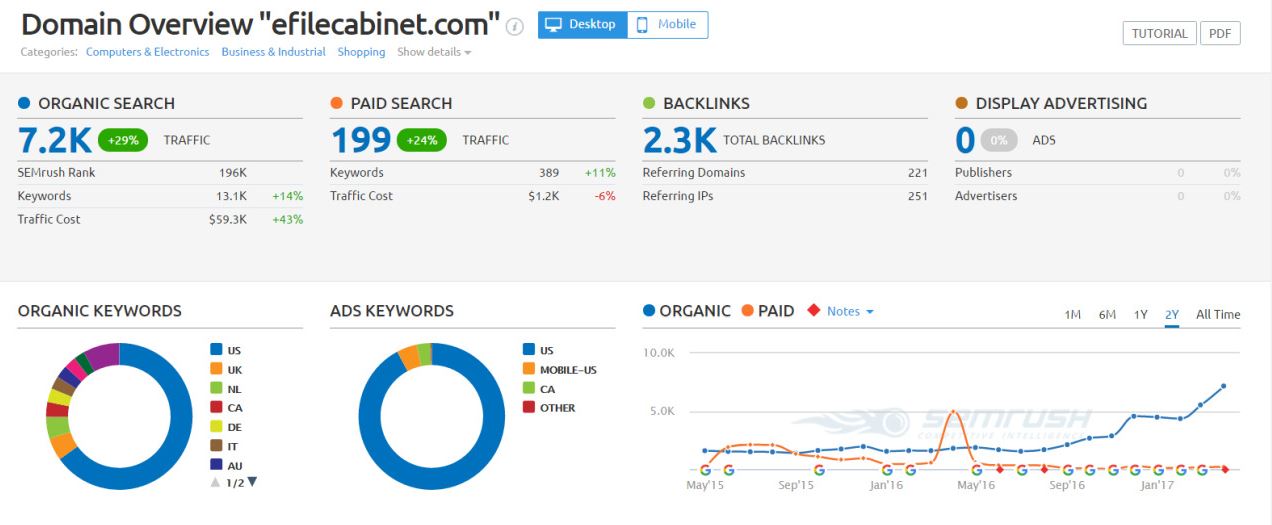Viewport: 1272px width, 525px height.
Task: Click UK color swatch in Organic Keywords legend
Action: [215, 369]
